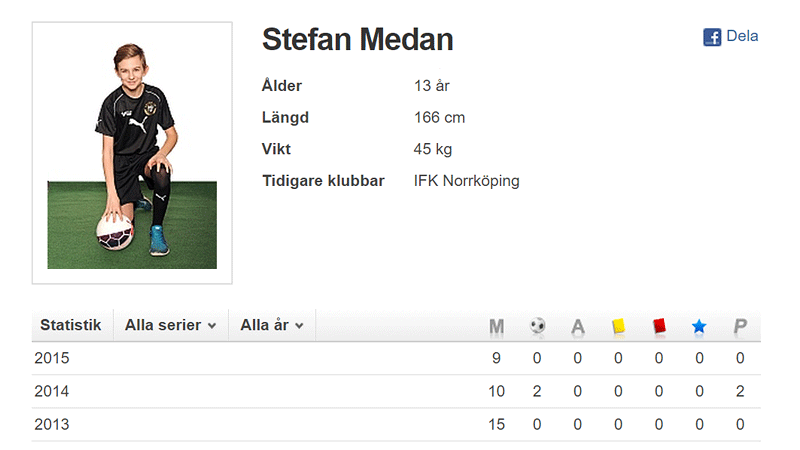The height and width of the screenshot is (450, 800).
Task: Click the 2013 matches value of 15
Action: (496, 424)
